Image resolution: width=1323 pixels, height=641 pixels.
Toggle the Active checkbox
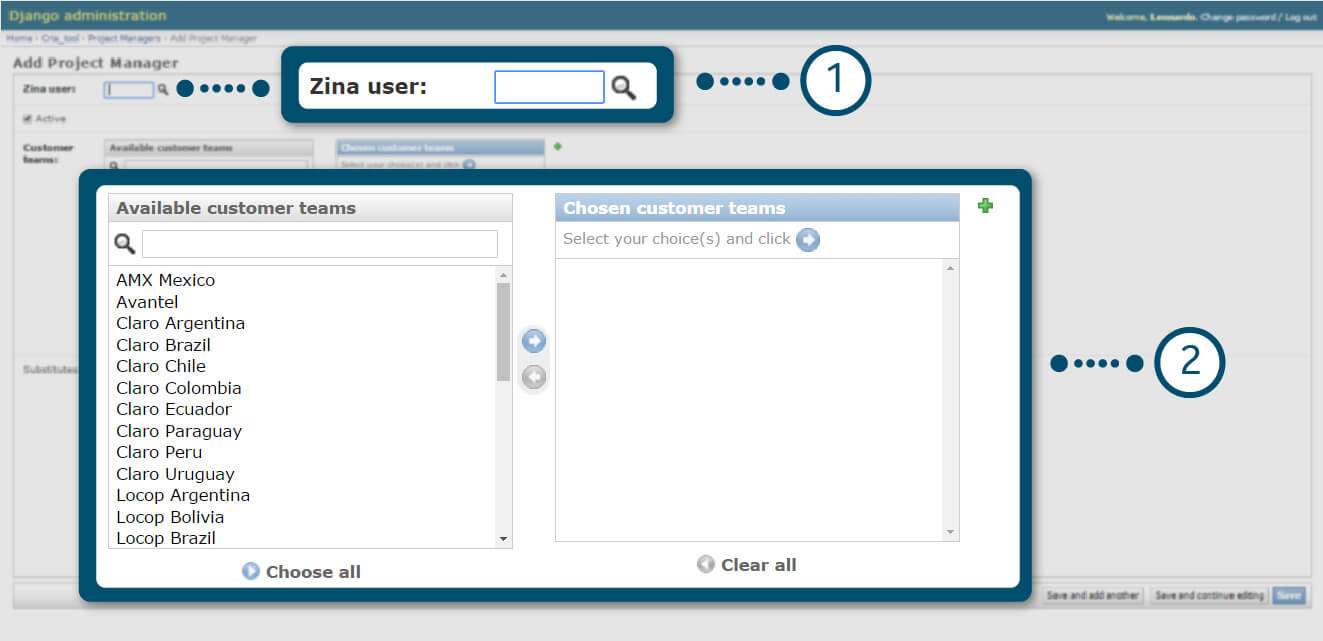[x=27, y=119]
